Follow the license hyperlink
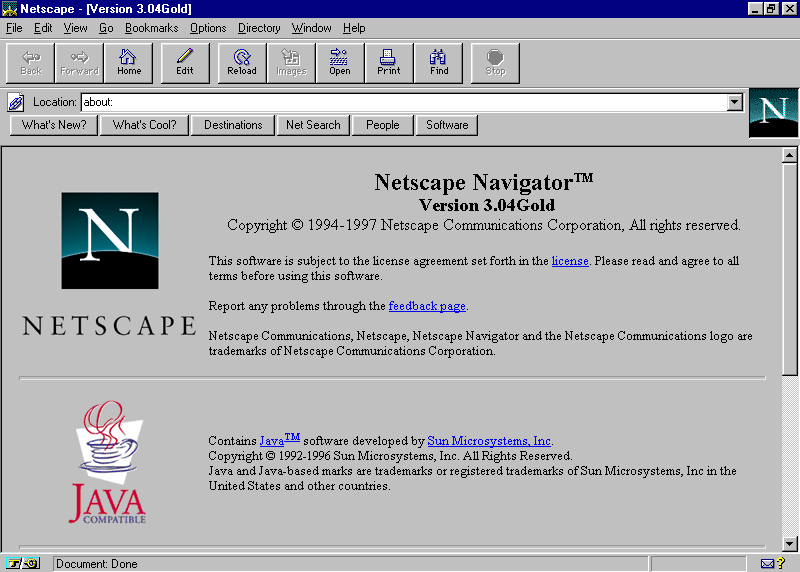Image resolution: width=800 pixels, height=572 pixels. (x=569, y=261)
